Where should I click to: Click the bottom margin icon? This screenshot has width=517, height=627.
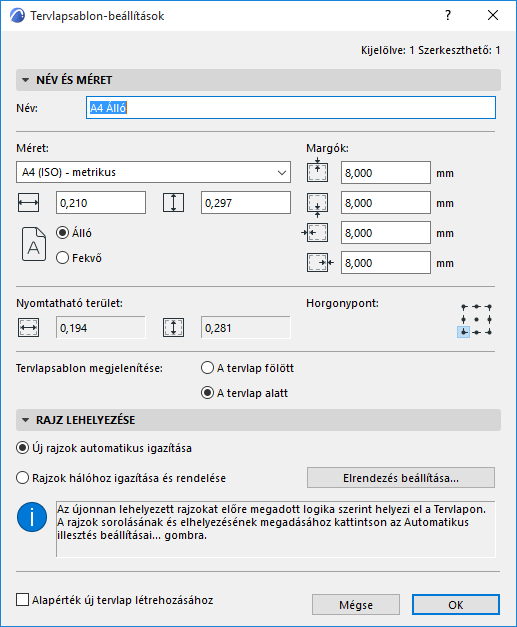(x=317, y=205)
